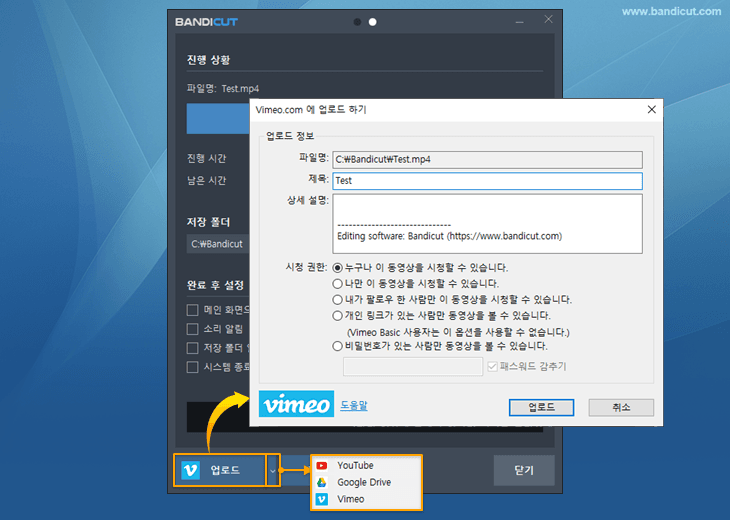Viewport: 730px width, 520px height.
Task: Click the first page indicator dot
Action: [x=357, y=22]
